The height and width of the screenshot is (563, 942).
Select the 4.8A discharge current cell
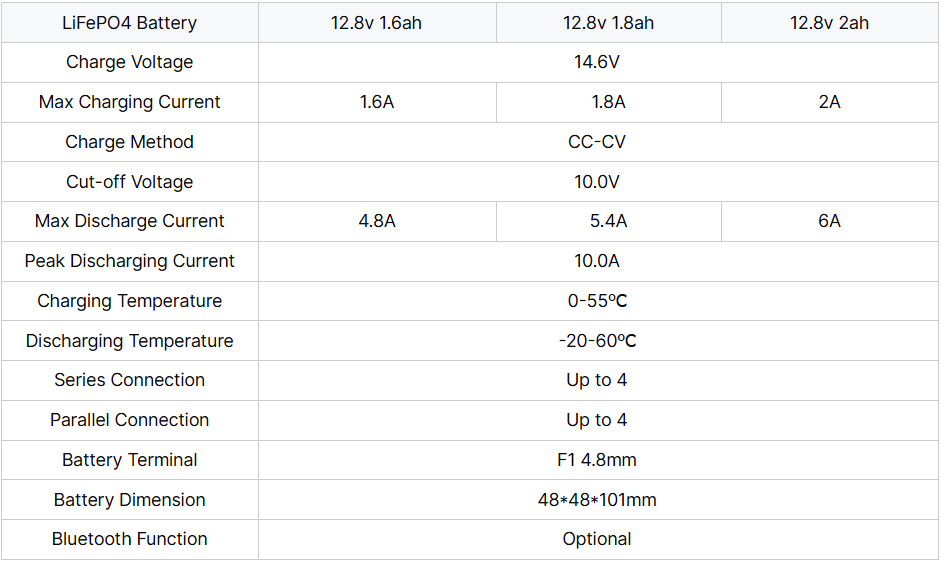point(377,221)
